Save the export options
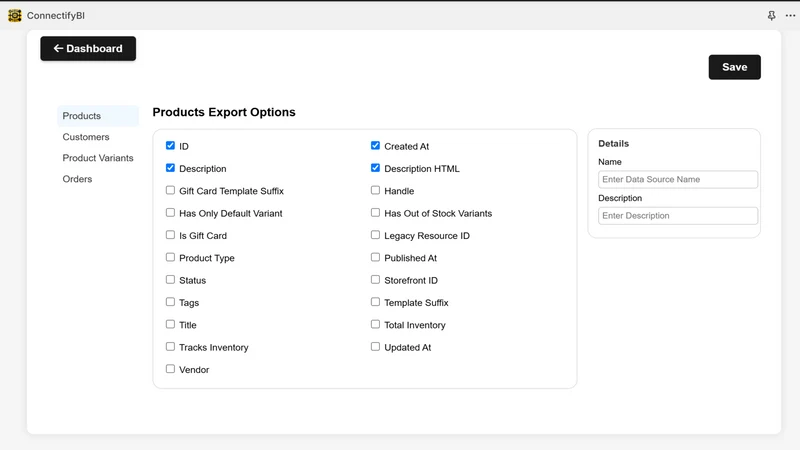The height and width of the screenshot is (450, 800). pos(734,67)
